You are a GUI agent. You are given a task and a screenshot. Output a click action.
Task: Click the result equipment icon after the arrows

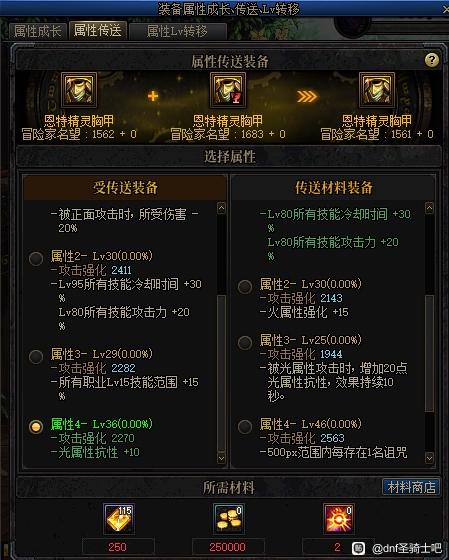click(x=377, y=90)
